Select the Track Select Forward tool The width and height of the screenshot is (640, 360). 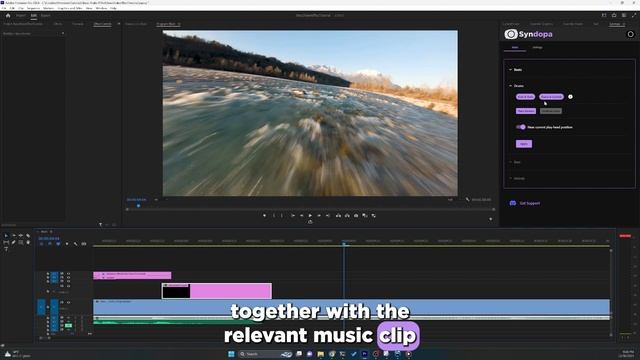point(13,236)
